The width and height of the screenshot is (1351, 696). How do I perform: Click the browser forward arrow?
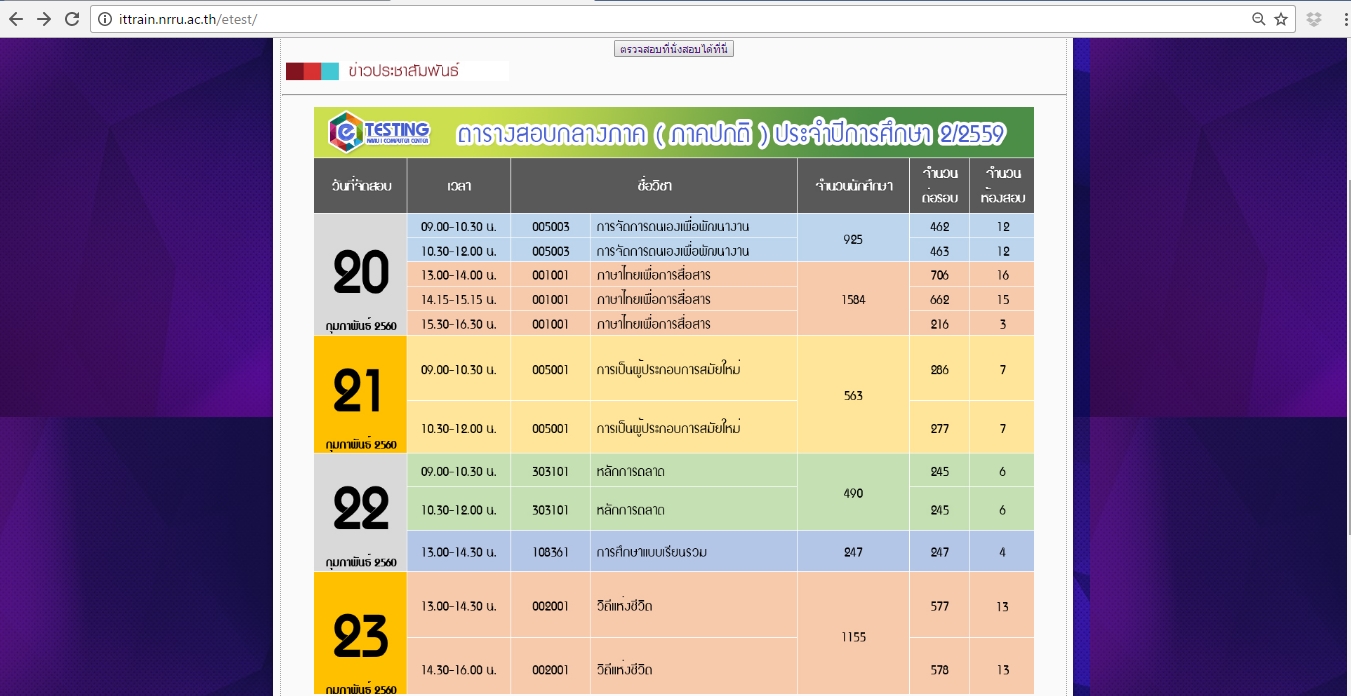click(44, 19)
